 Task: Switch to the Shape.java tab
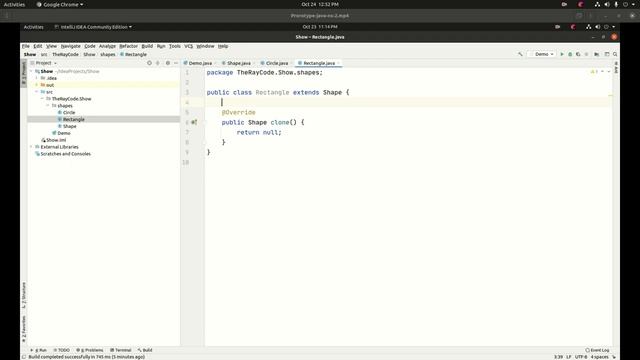tap(237, 63)
